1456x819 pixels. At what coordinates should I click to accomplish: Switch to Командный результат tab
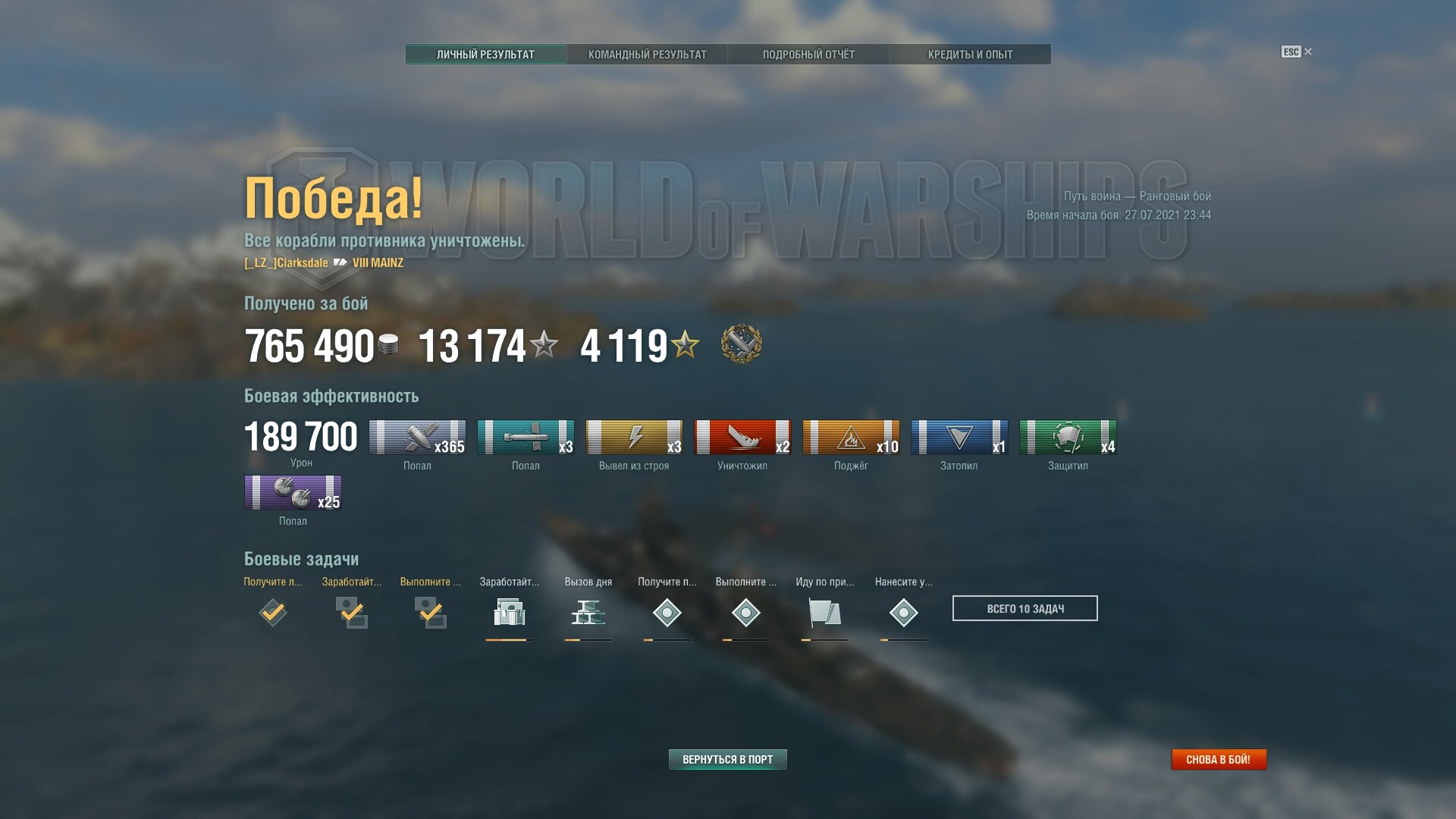pos(648,55)
